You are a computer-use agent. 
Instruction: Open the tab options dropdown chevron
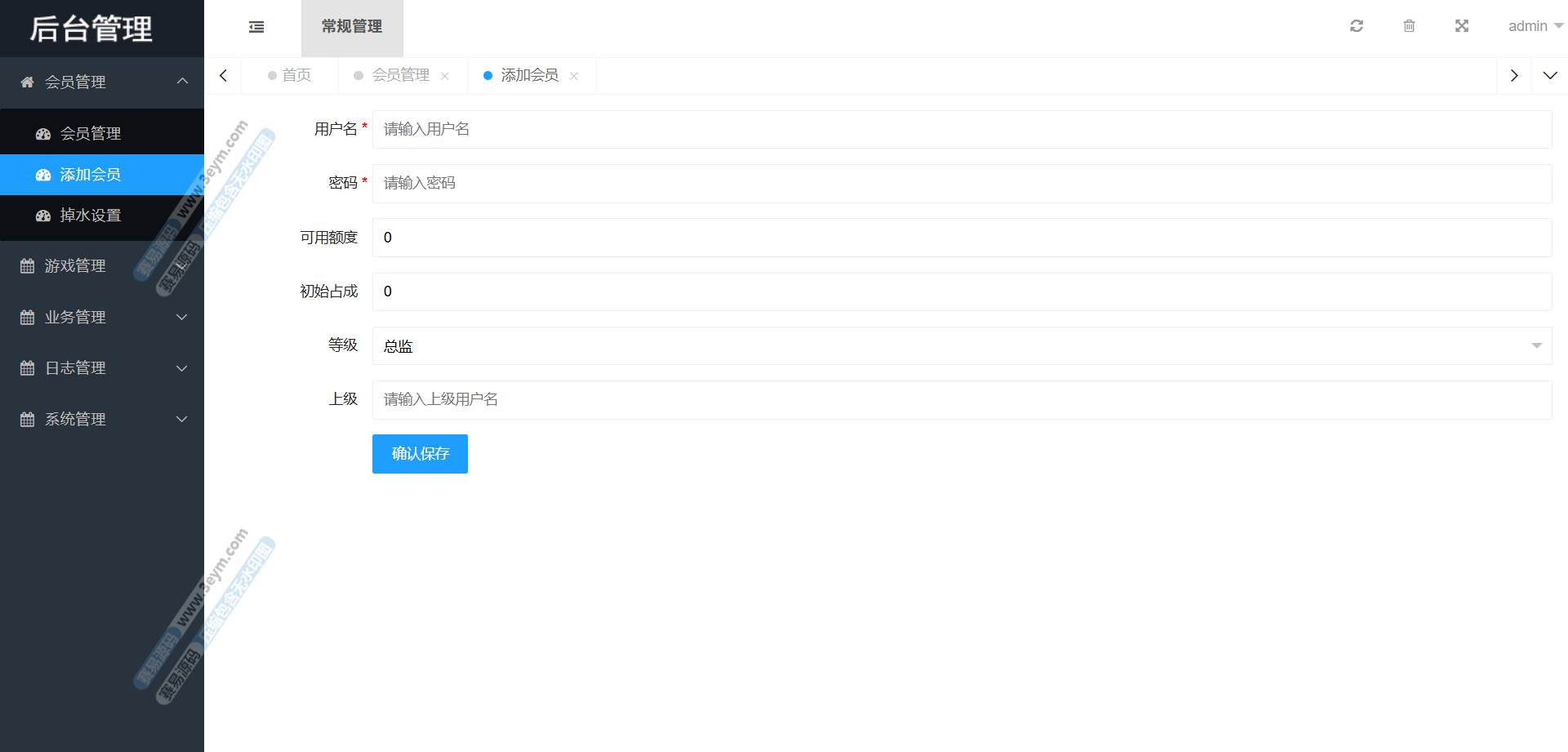pyautogui.click(x=1549, y=75)
